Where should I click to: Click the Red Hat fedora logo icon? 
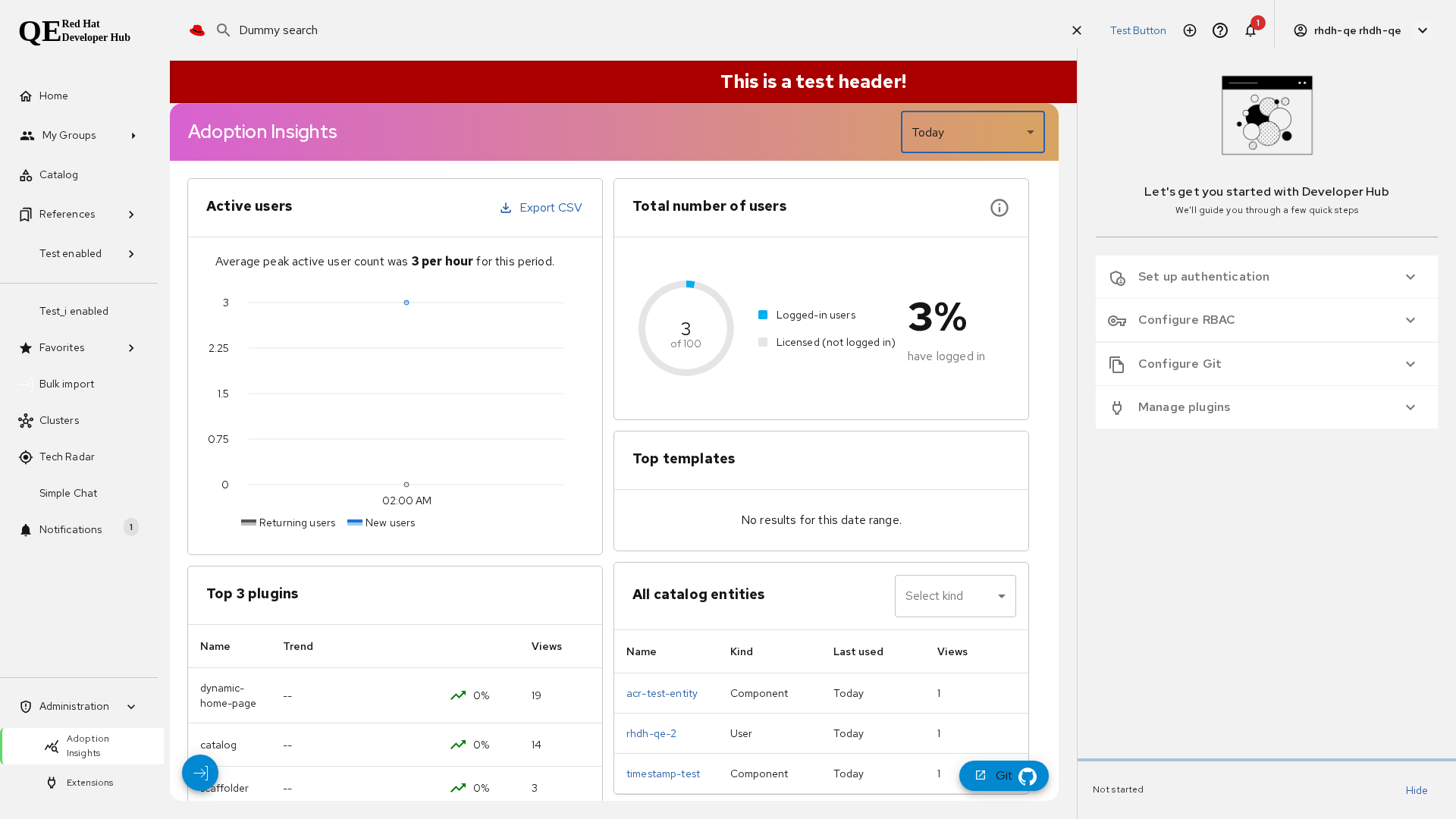(x=197, y=30)
